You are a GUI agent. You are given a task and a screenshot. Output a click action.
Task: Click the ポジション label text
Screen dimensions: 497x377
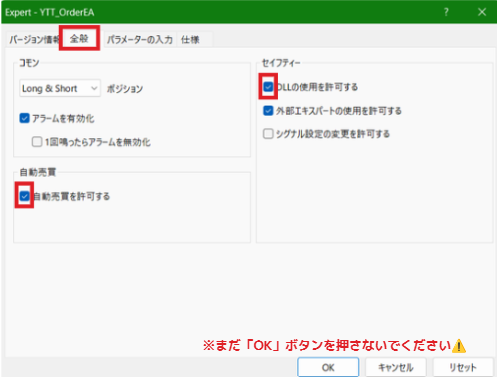125,89
